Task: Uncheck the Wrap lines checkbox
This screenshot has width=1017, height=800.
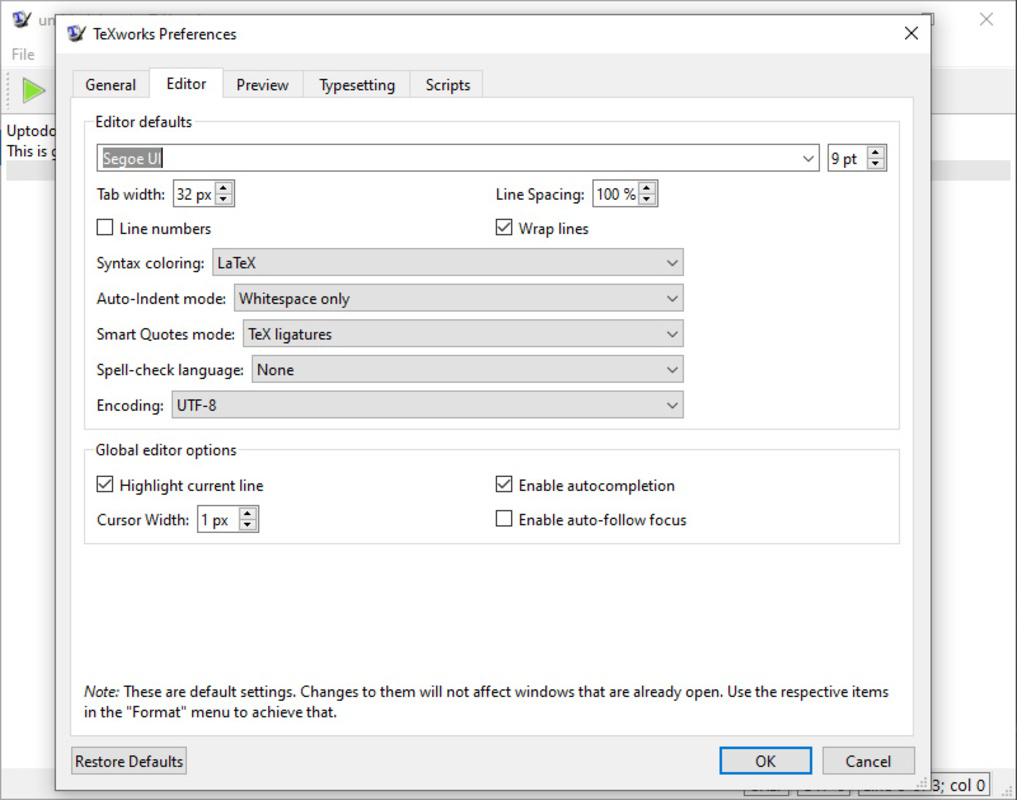Action: (504, 228)
